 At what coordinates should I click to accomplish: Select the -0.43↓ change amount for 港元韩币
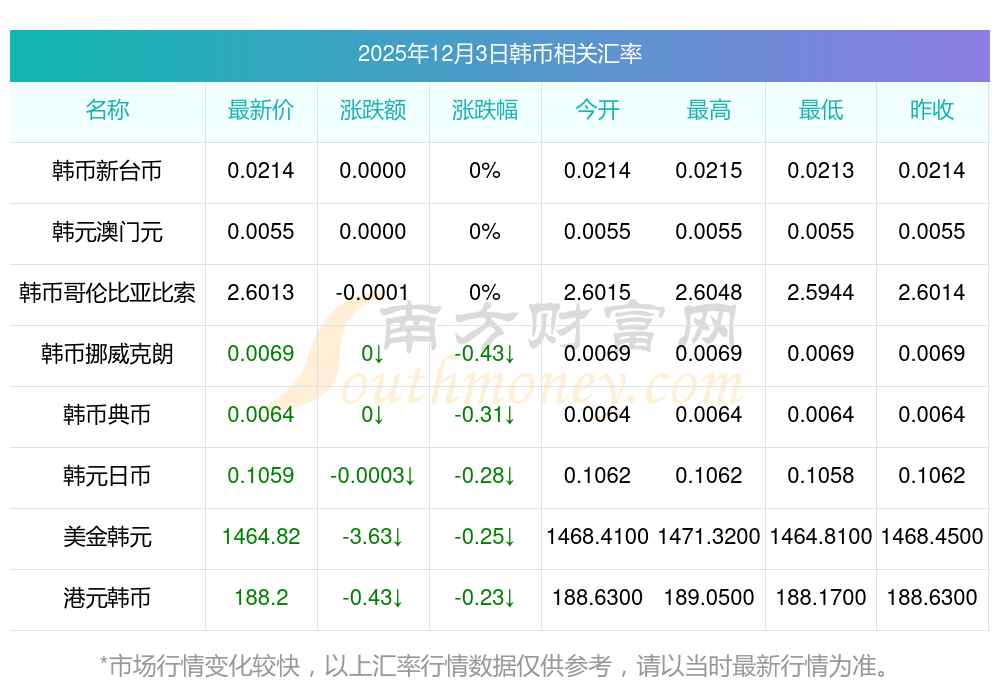tap(373, 598)
